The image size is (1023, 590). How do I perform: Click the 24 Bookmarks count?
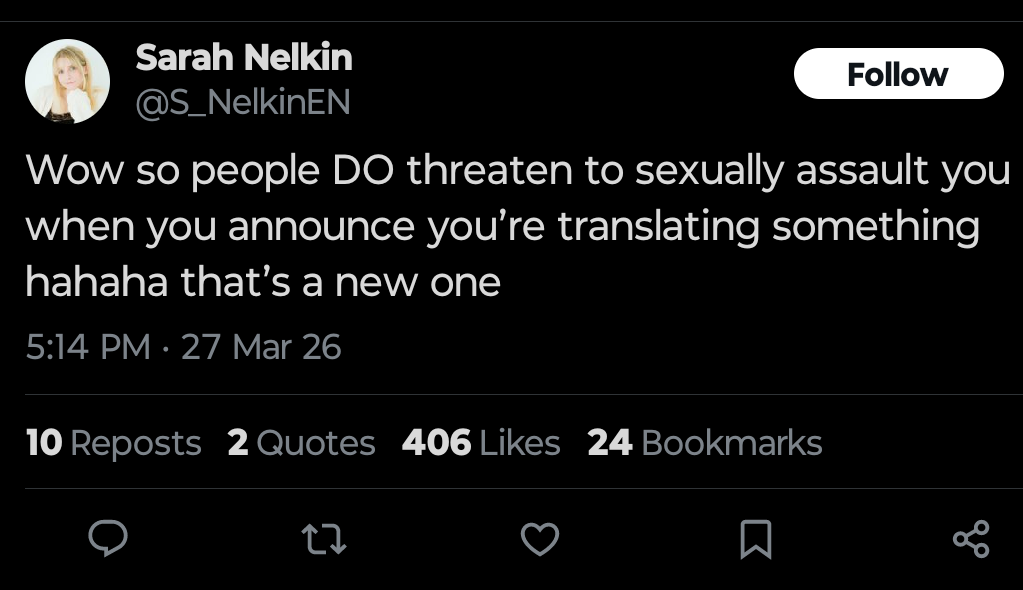[704, 442]
